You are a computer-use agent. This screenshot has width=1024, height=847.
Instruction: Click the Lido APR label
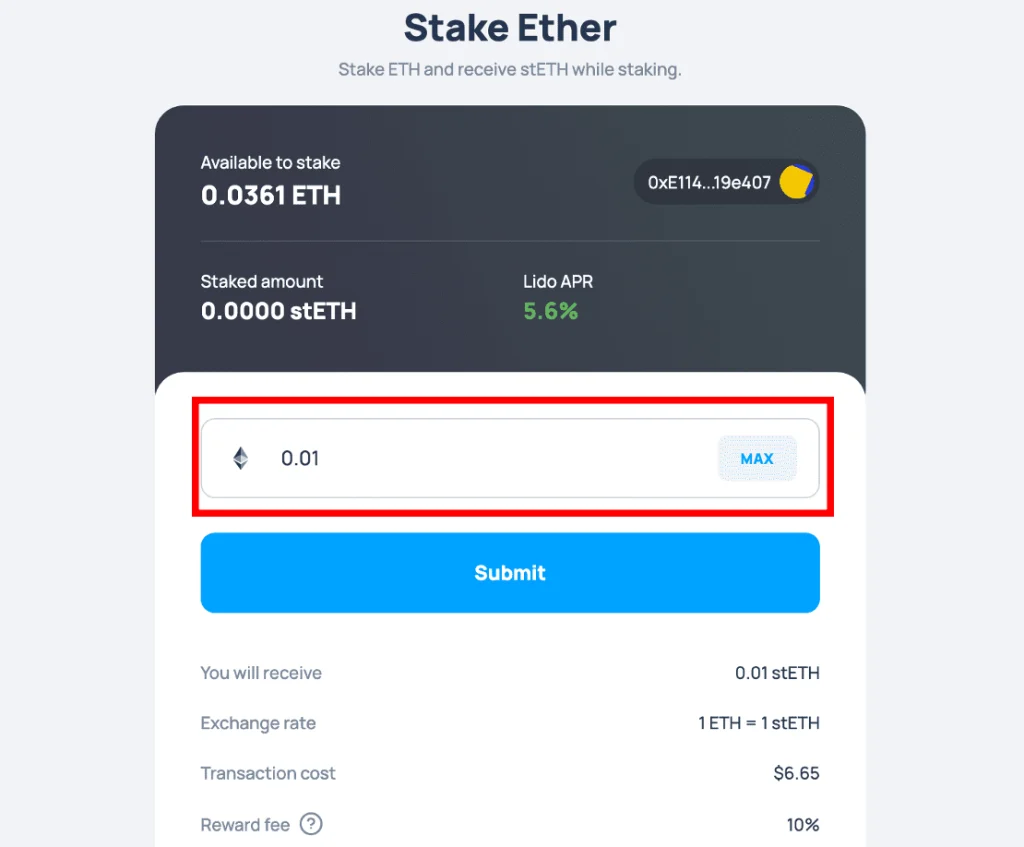tap(558, 281)
